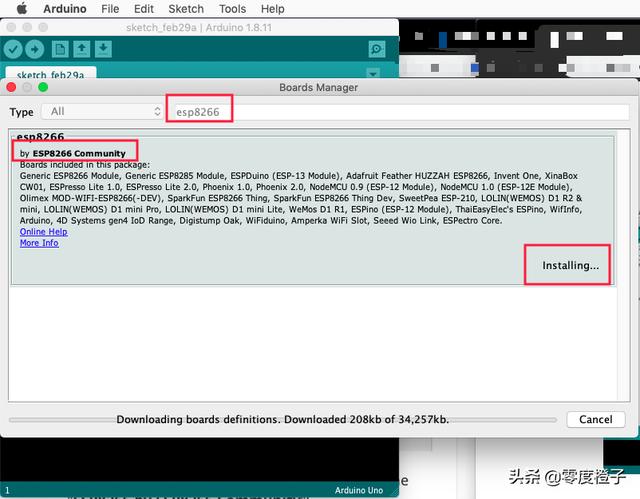The height and width of the screenshot is (499, 640).
Task: Open a sketch with the Open icon
Action: click(x=82, y=49)
